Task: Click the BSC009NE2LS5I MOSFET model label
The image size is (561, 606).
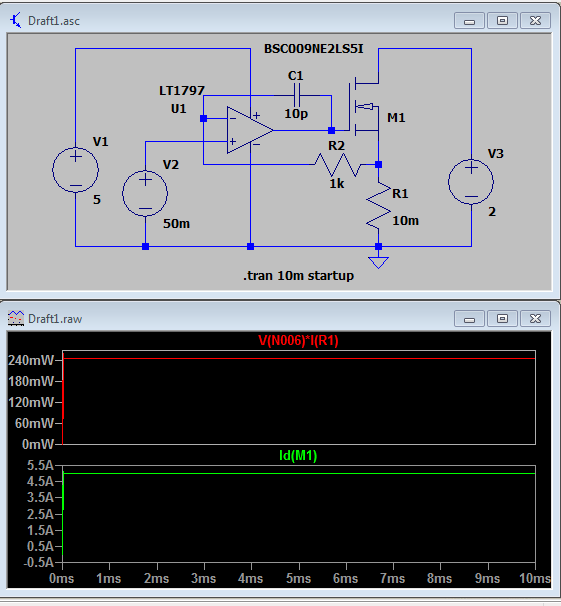Action: [313, 49]
